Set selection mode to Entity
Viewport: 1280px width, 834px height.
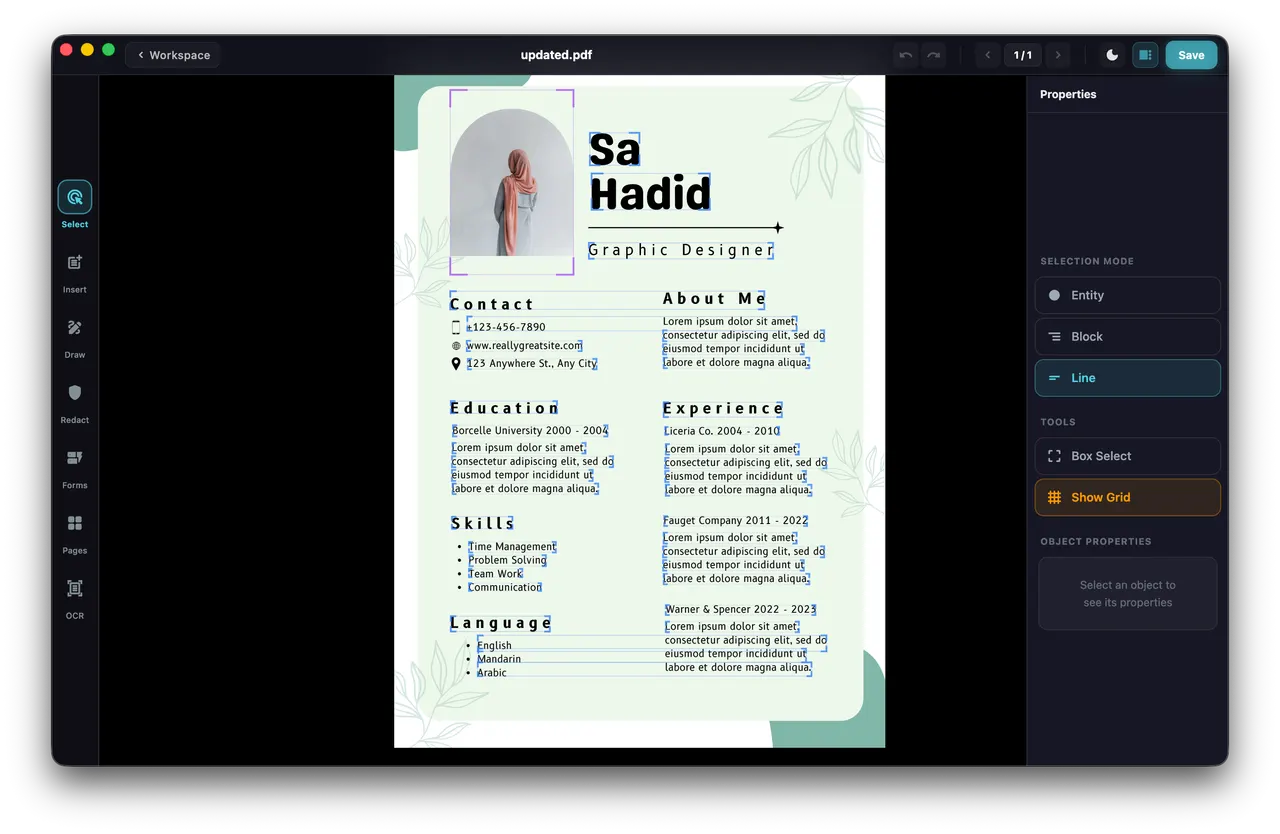pos(1127,295)
